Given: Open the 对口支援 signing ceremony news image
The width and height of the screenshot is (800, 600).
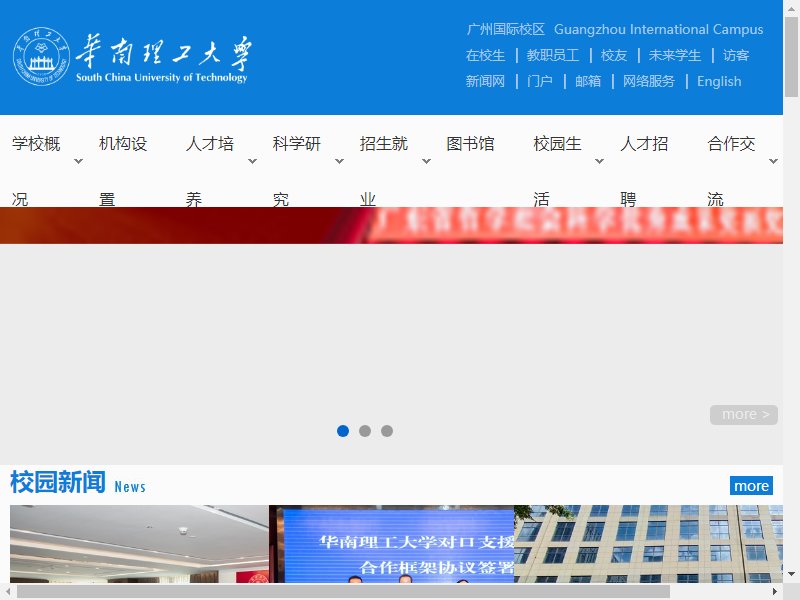Looking at the screenshot, I should (x=391, y=544).
